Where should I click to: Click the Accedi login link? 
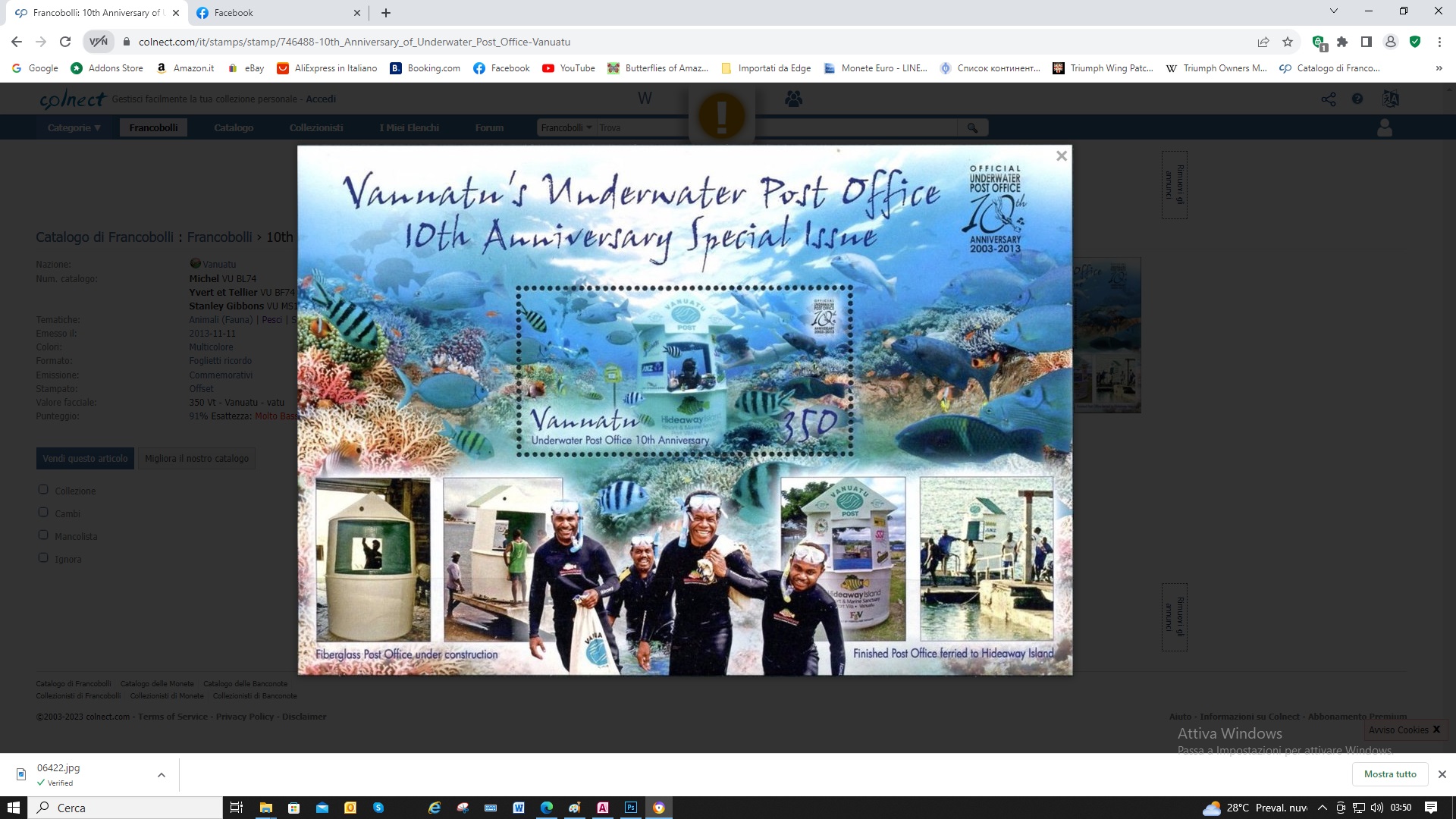point(321,99)
